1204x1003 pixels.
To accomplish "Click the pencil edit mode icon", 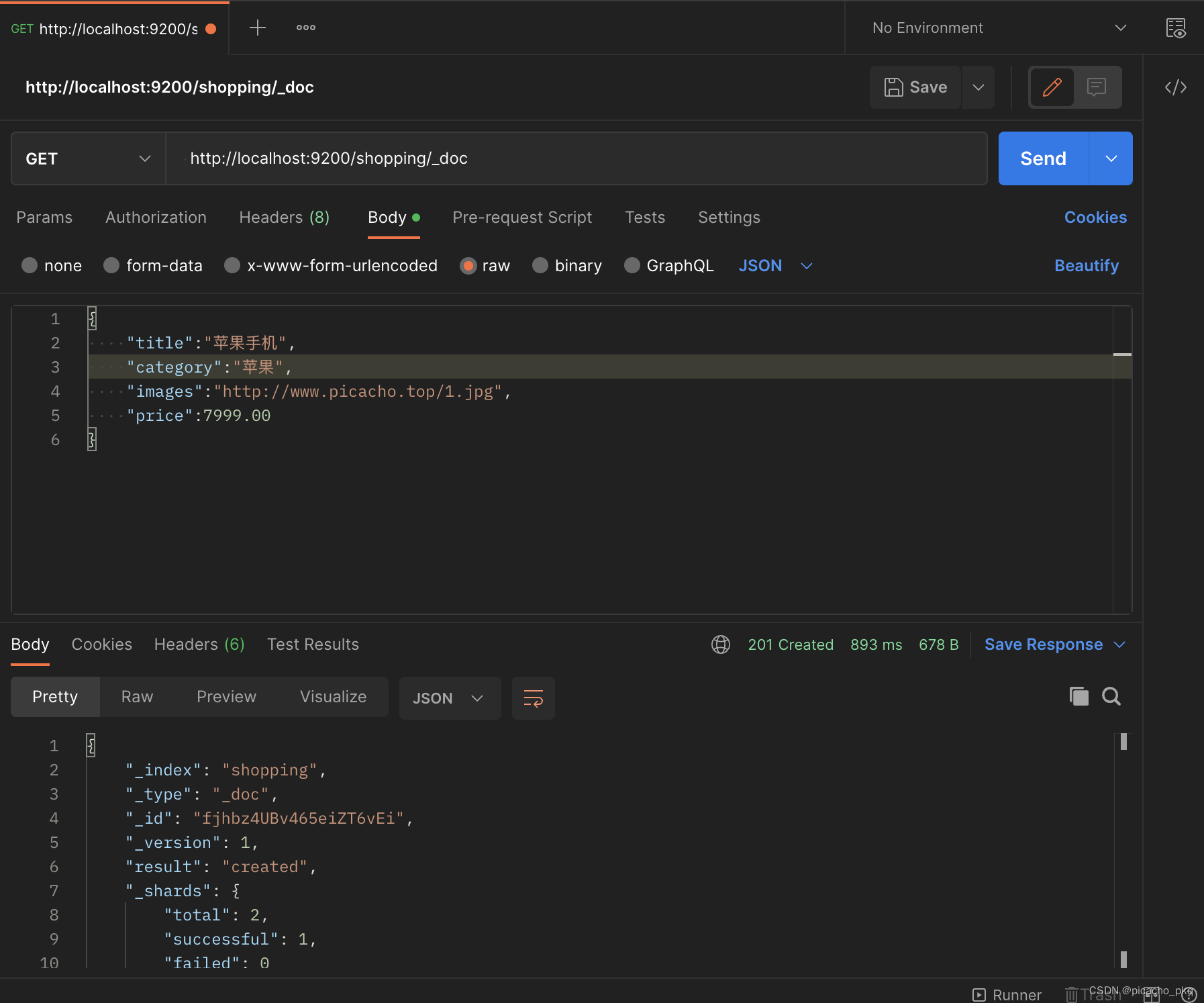I will pos(1052,87).
